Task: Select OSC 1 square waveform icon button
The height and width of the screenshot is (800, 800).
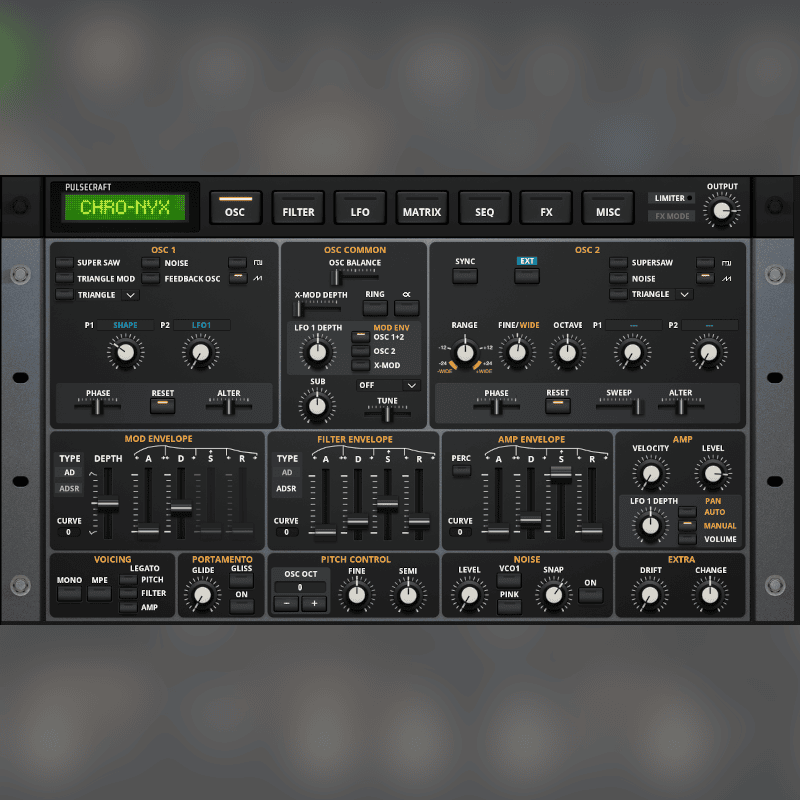Action: coord(237,263)
